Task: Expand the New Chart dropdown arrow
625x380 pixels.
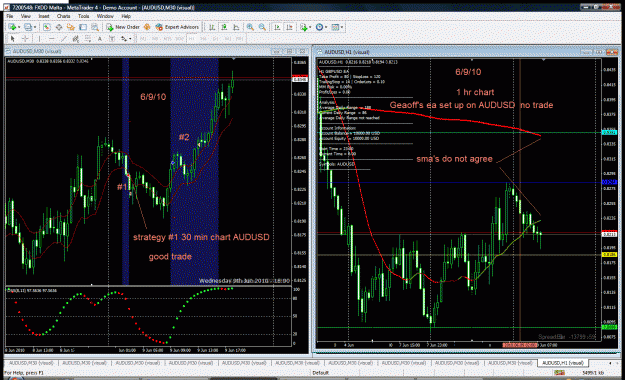Action: [x=19, y=27]
